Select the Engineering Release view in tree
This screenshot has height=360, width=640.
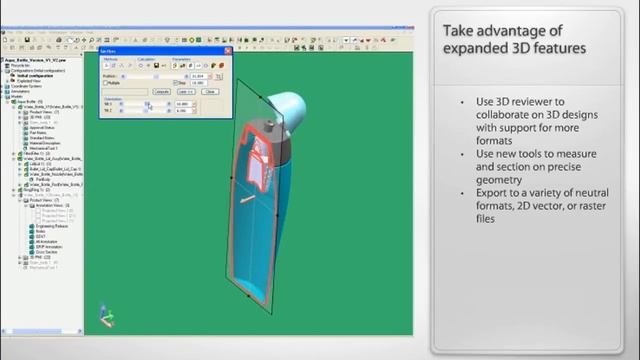[x=52, y=226]
